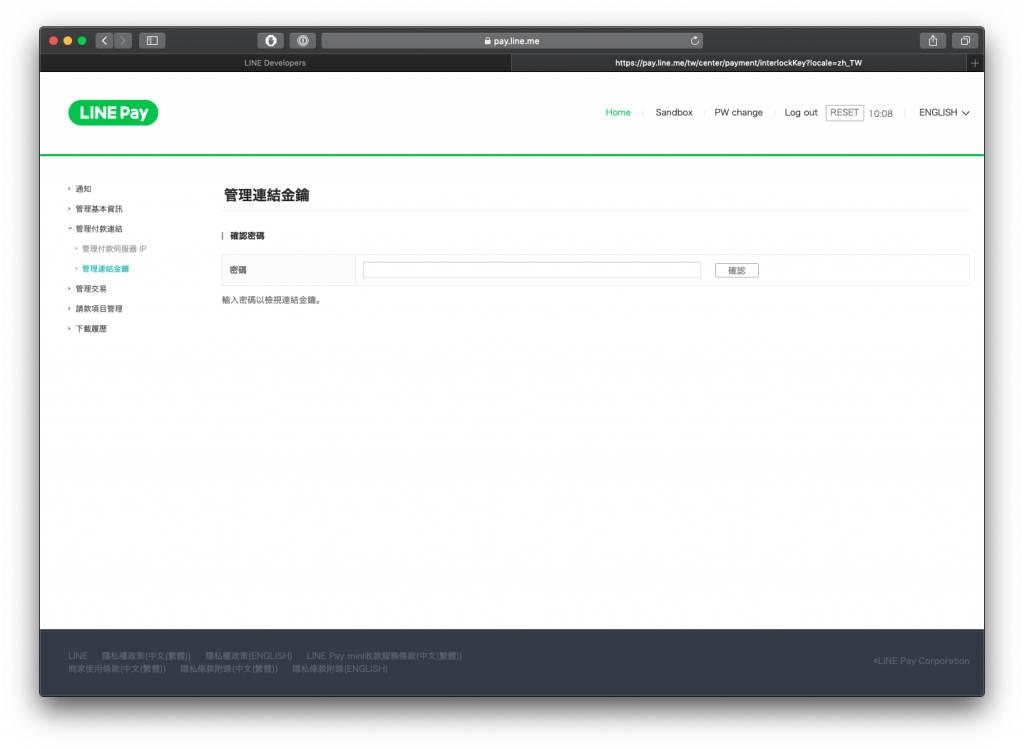Show all tabs overview icon
Screen dimensions: 1024x749
click(x=965, y=40)
